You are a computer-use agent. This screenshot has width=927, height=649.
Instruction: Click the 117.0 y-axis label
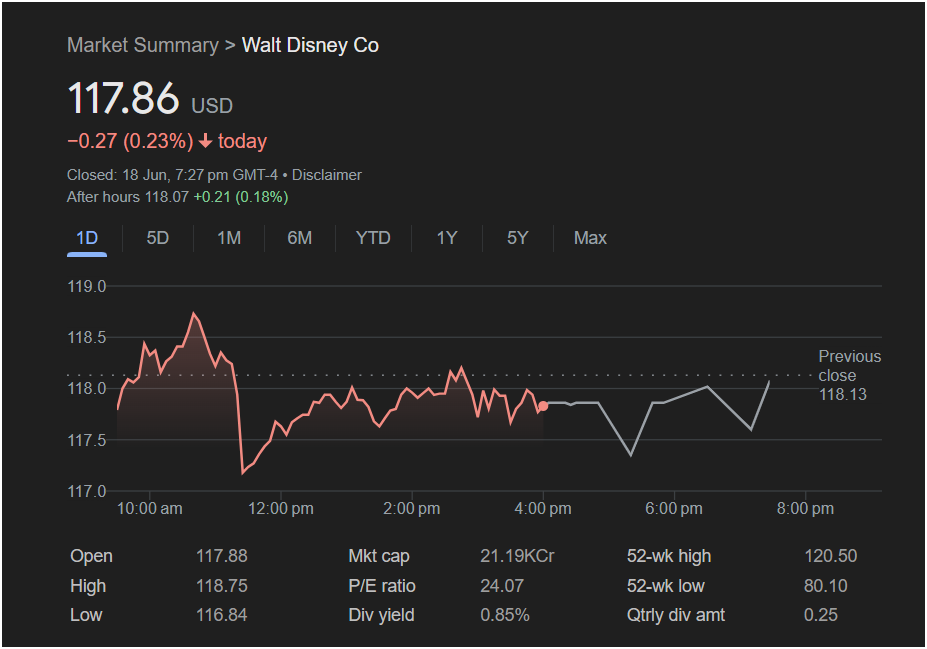tap(87, 491)
